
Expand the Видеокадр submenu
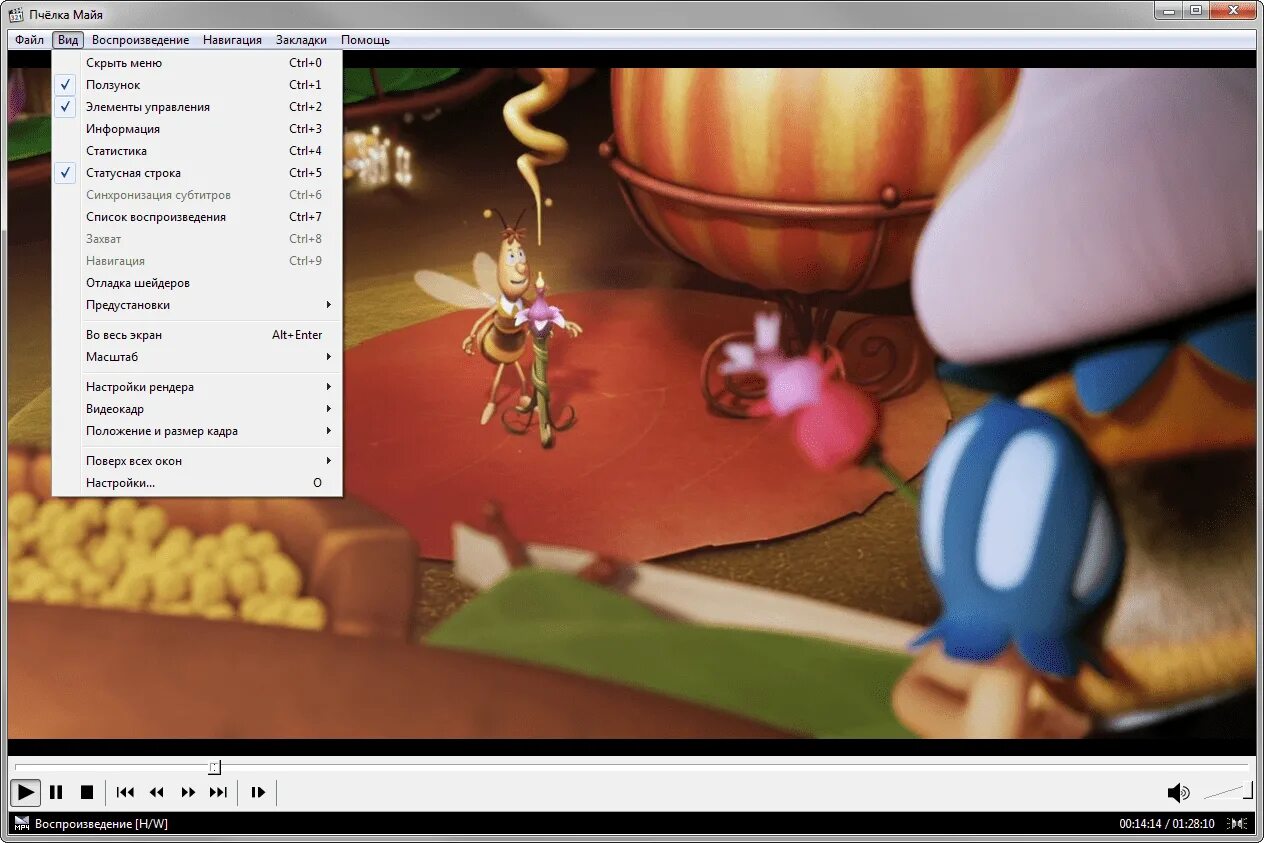coord(197,409)
